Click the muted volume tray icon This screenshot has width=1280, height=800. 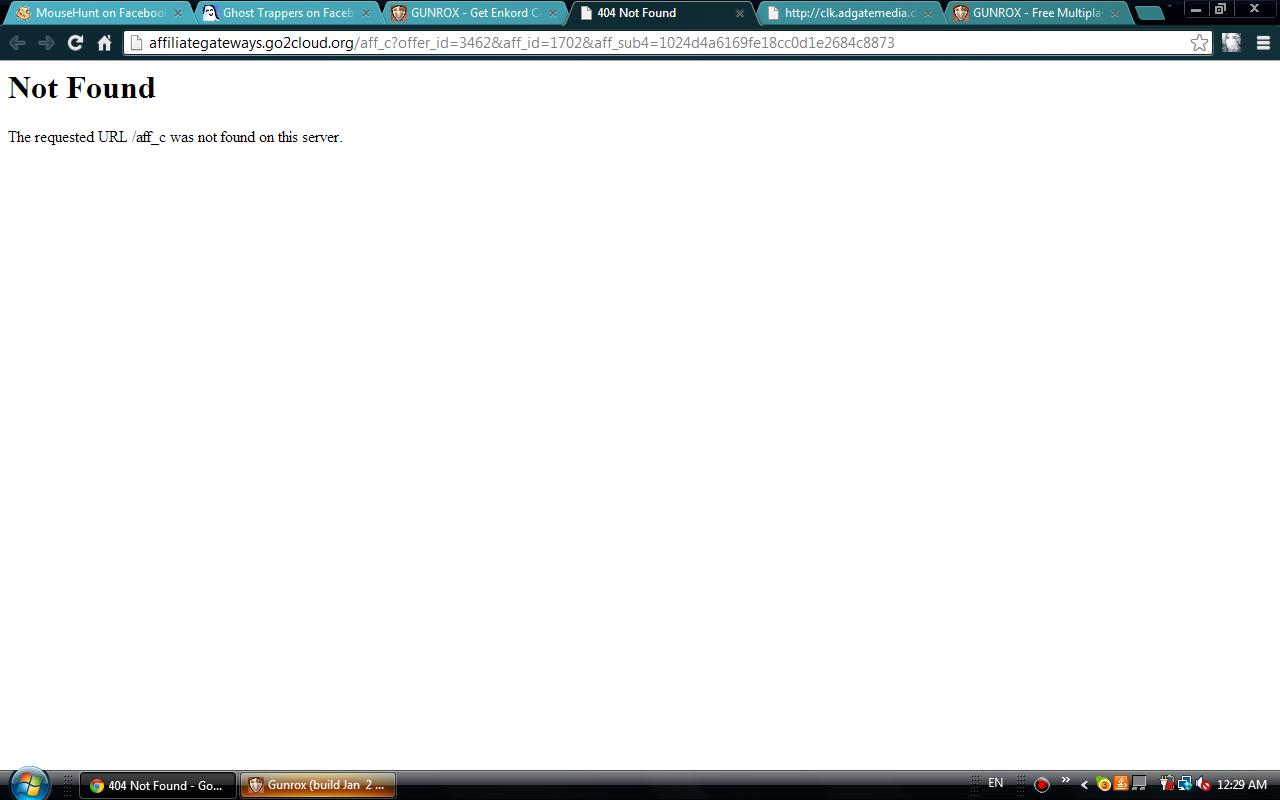[x=1202, y=785]
